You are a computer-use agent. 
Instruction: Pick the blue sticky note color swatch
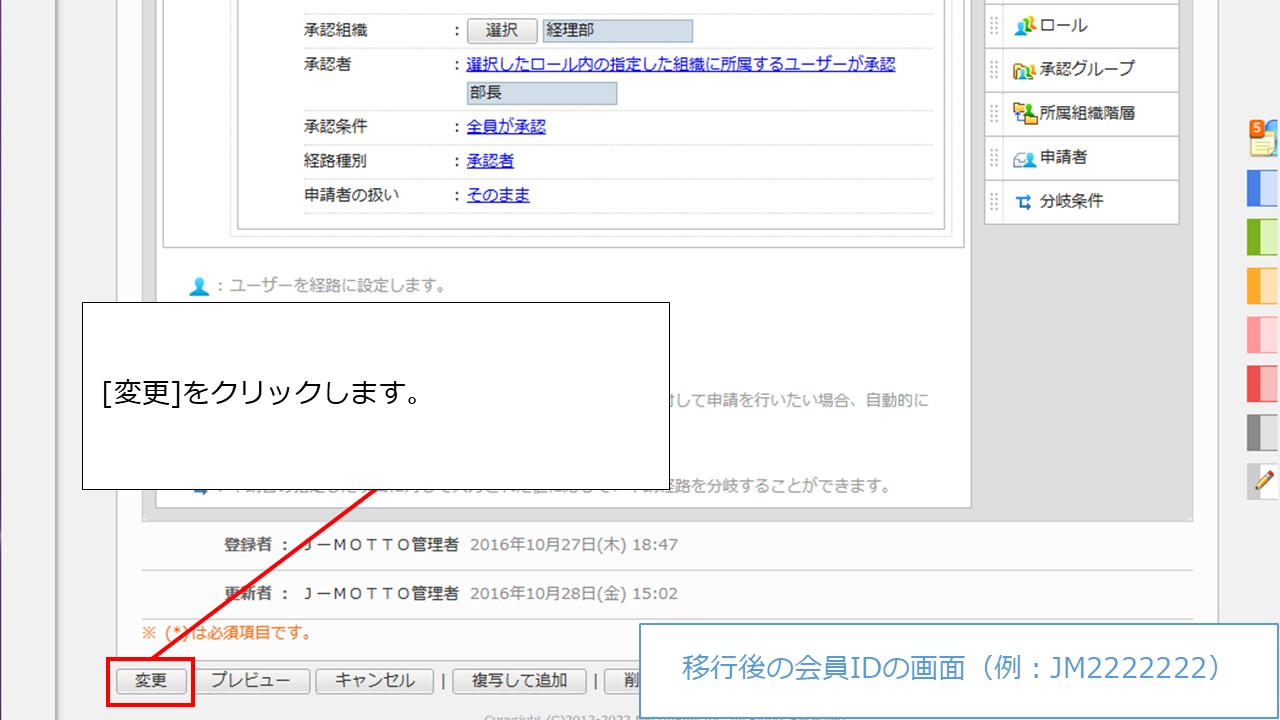point(1263,188)
